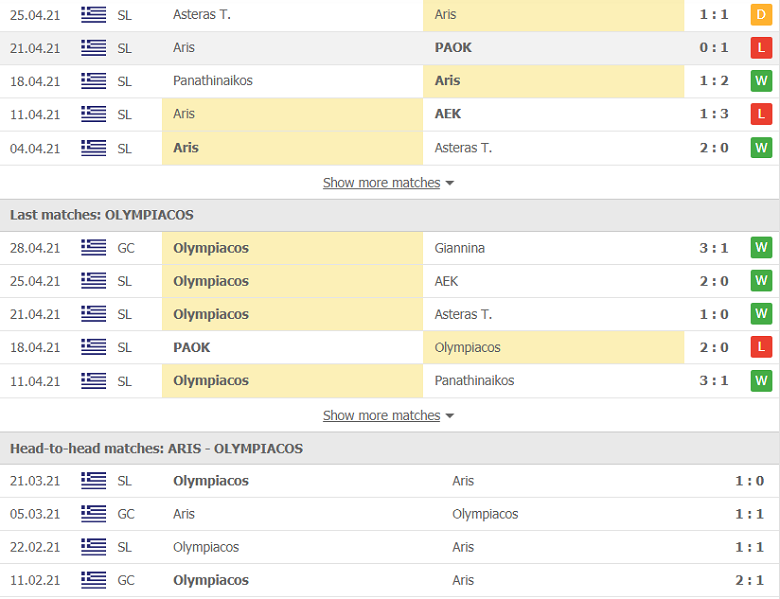Click the 1 : 1 score in the 05.03.21 head-to-head row
Image resolution: width=780 pixels, height=599 pixels.
[x=750, y=514]
